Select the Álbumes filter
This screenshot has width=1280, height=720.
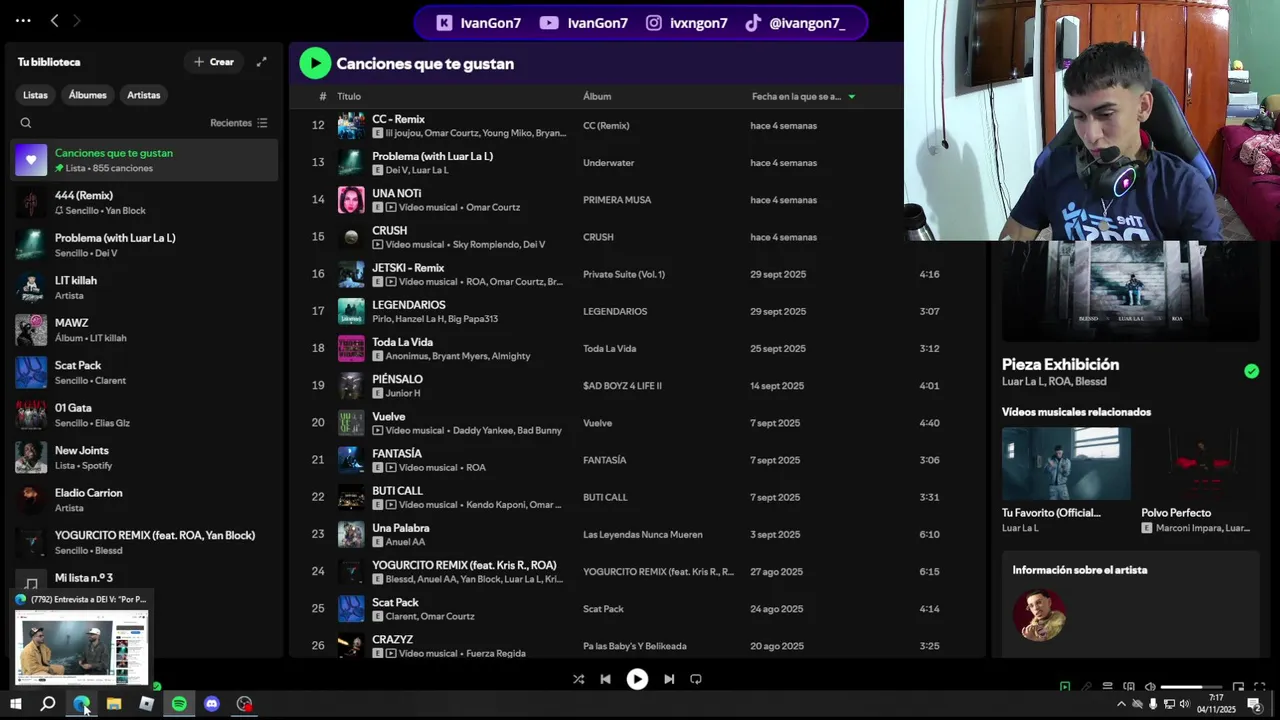coord(88,95)
